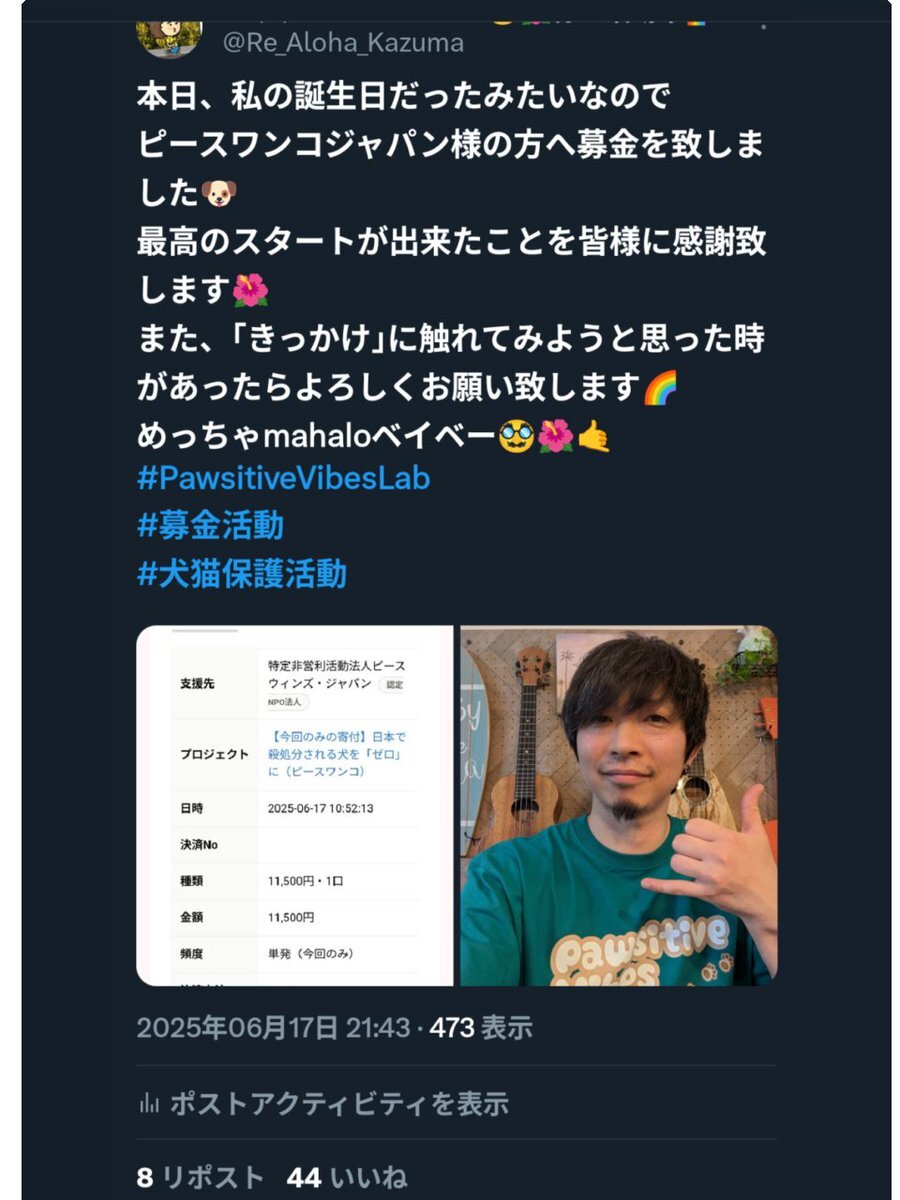Viewport: 900px width, 1200px height.
Task: Open the @Re_Aloha_Kazuma handle
Action: coord(342,43)
